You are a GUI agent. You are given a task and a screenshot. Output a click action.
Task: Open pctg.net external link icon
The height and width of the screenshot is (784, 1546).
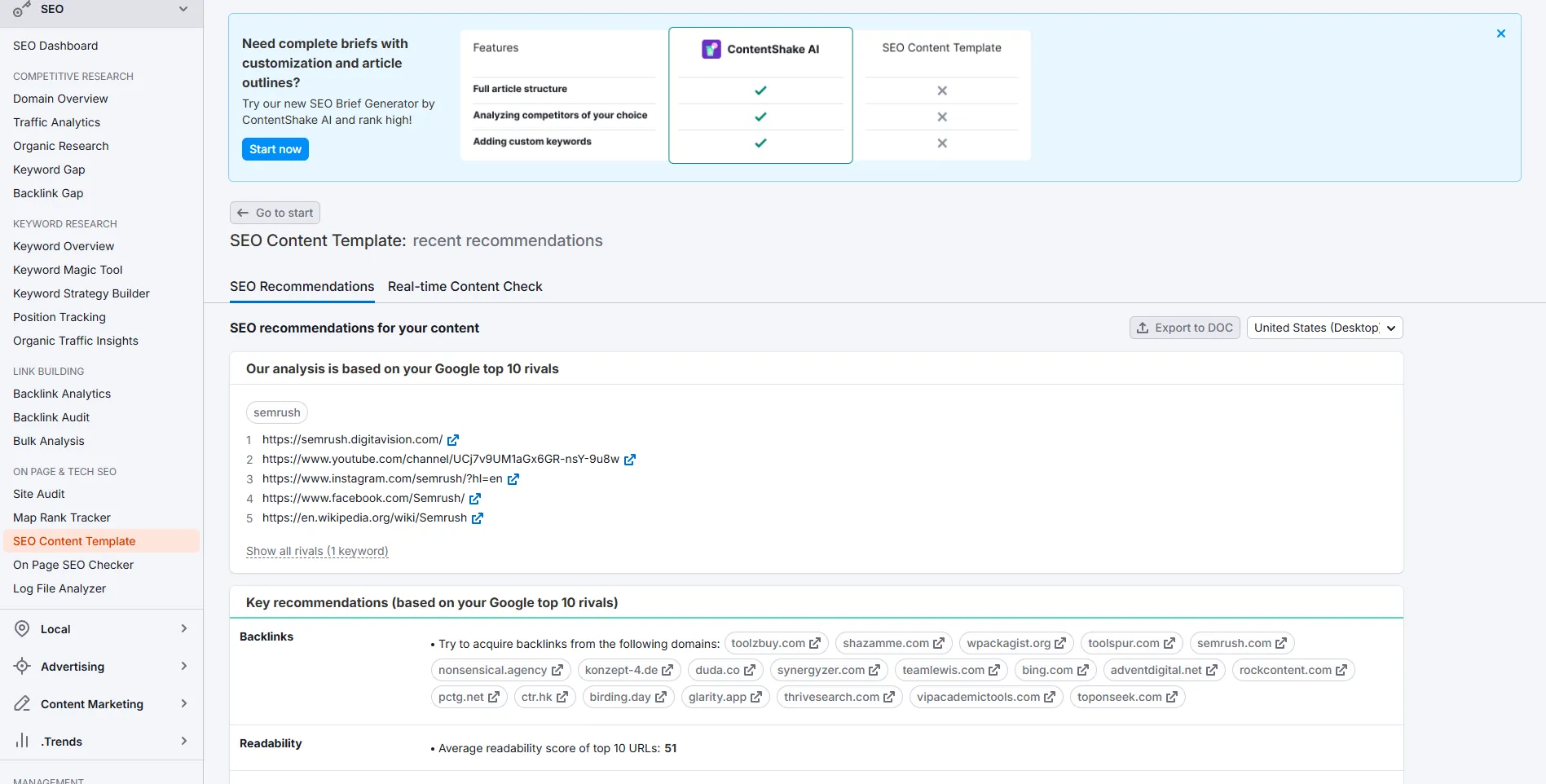494,697
